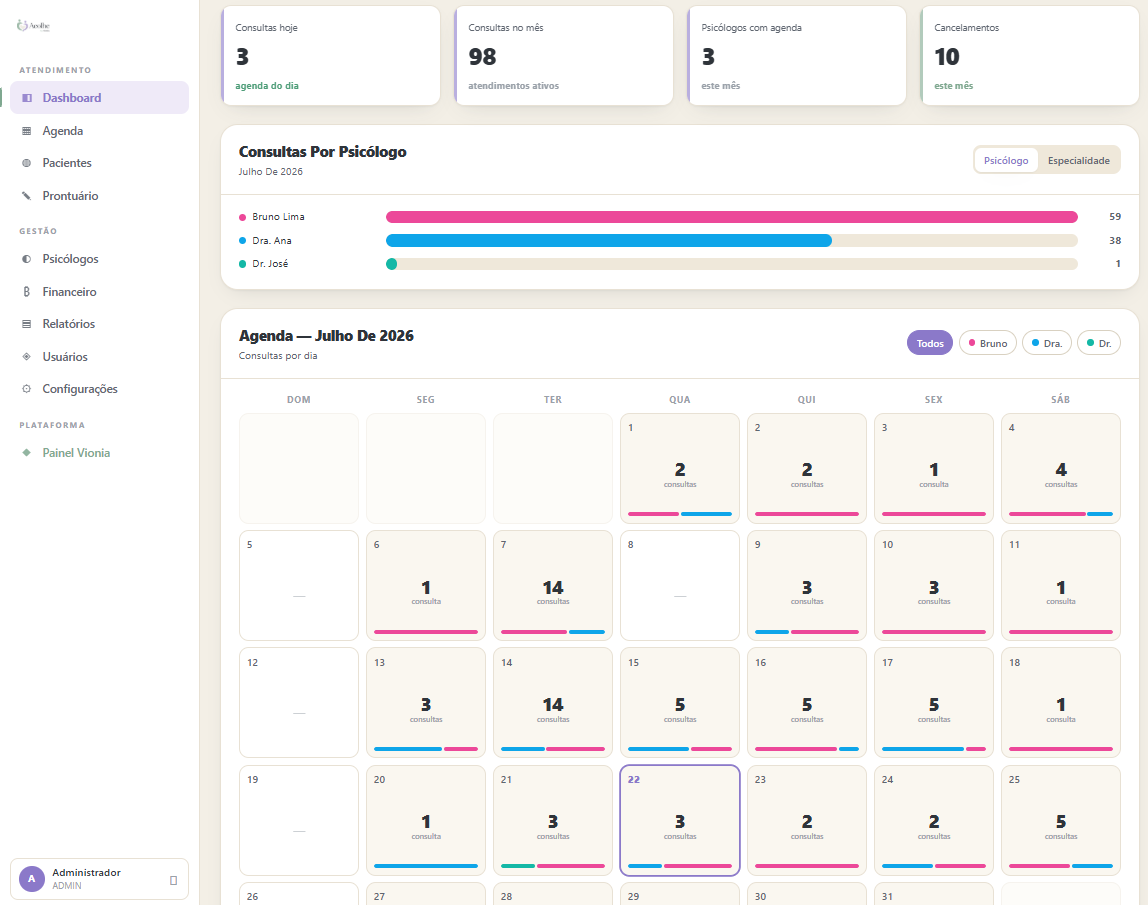This screenshot has width=1148, height=905.
Task: Click the Financeiro currency icon
Action: coord(27,291)
